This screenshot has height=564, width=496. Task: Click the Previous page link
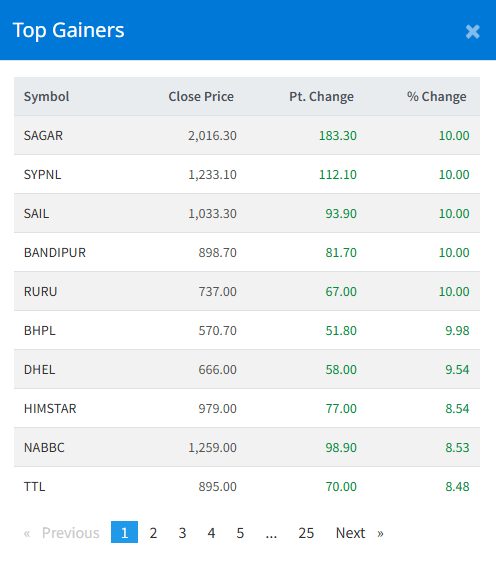(x=62, y=533)
